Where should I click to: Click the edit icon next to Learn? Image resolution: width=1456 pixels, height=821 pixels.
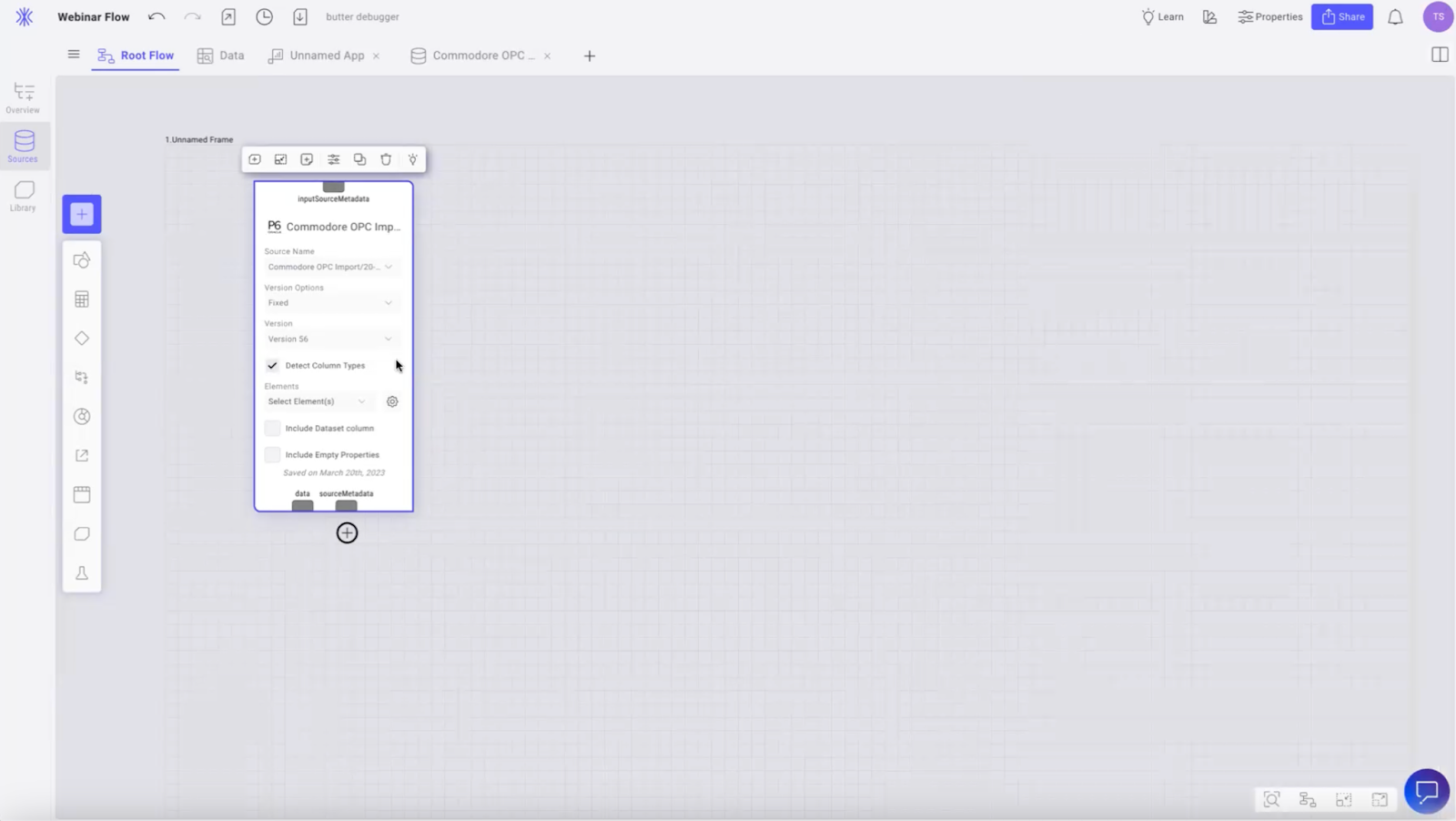[x=1209, y=16]
